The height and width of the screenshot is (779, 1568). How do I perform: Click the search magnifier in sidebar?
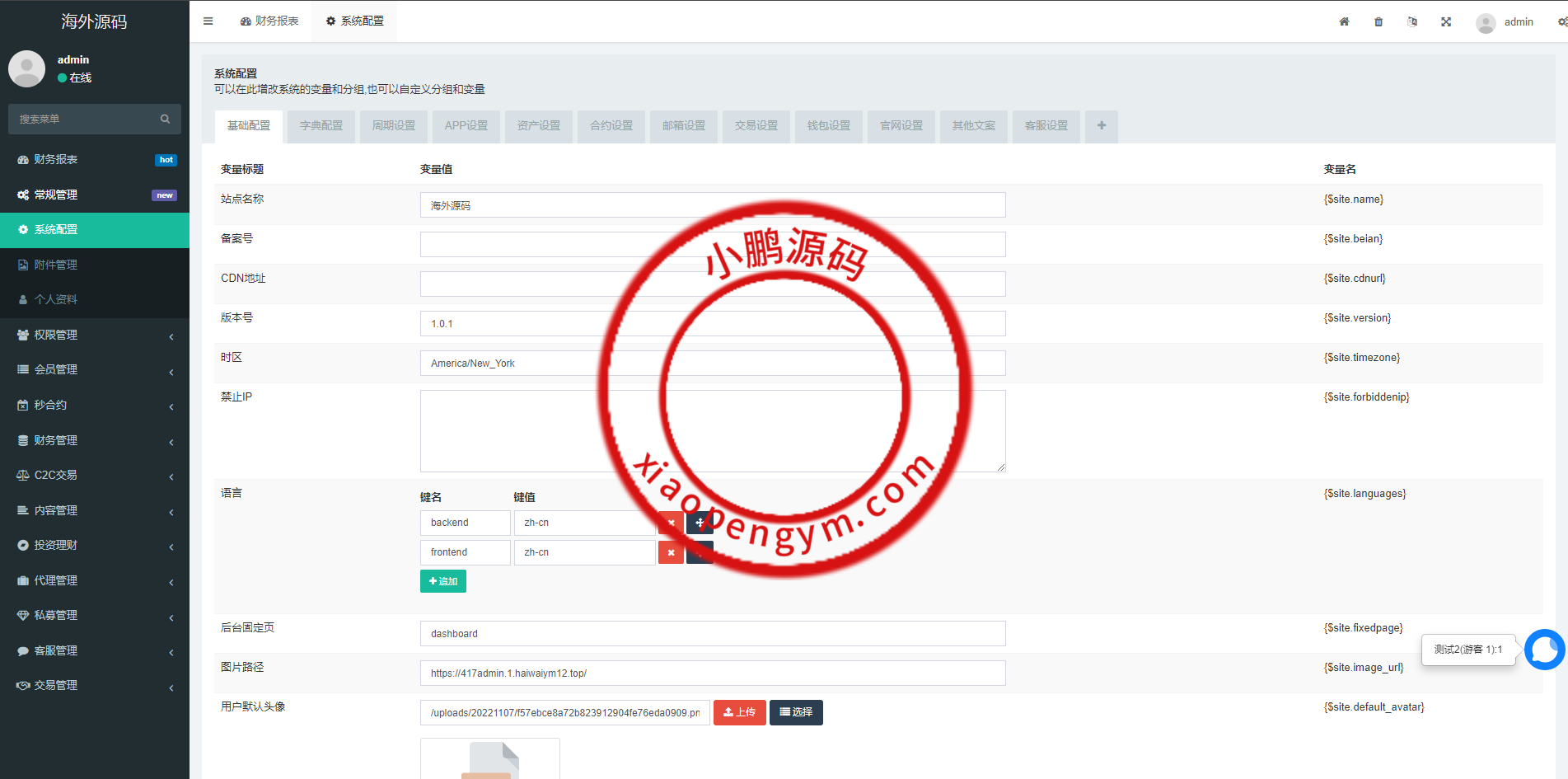click(x=165, y=120)
